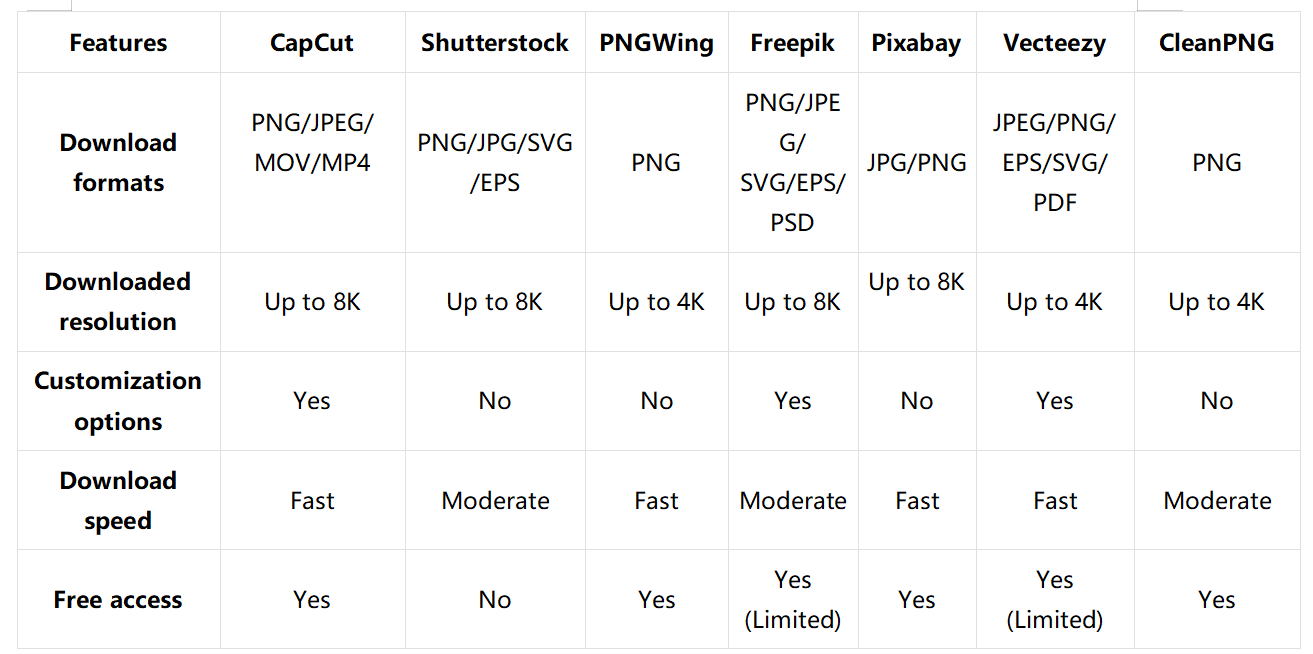The width and height of the screenshot is (1313, 654).
Task: Click the CapCut column header
Action: pos(312,43)
